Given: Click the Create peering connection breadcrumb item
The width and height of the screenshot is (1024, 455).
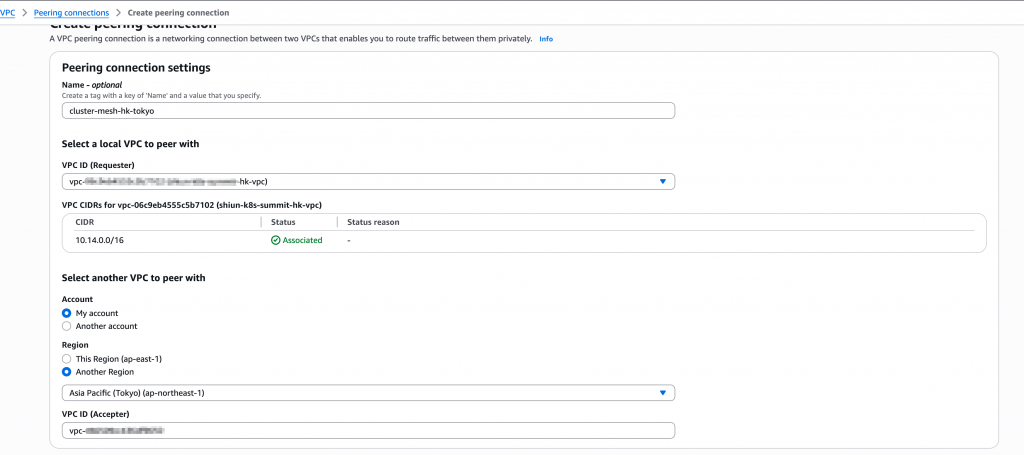Looking at the screenshot, I should pos(178,12).
